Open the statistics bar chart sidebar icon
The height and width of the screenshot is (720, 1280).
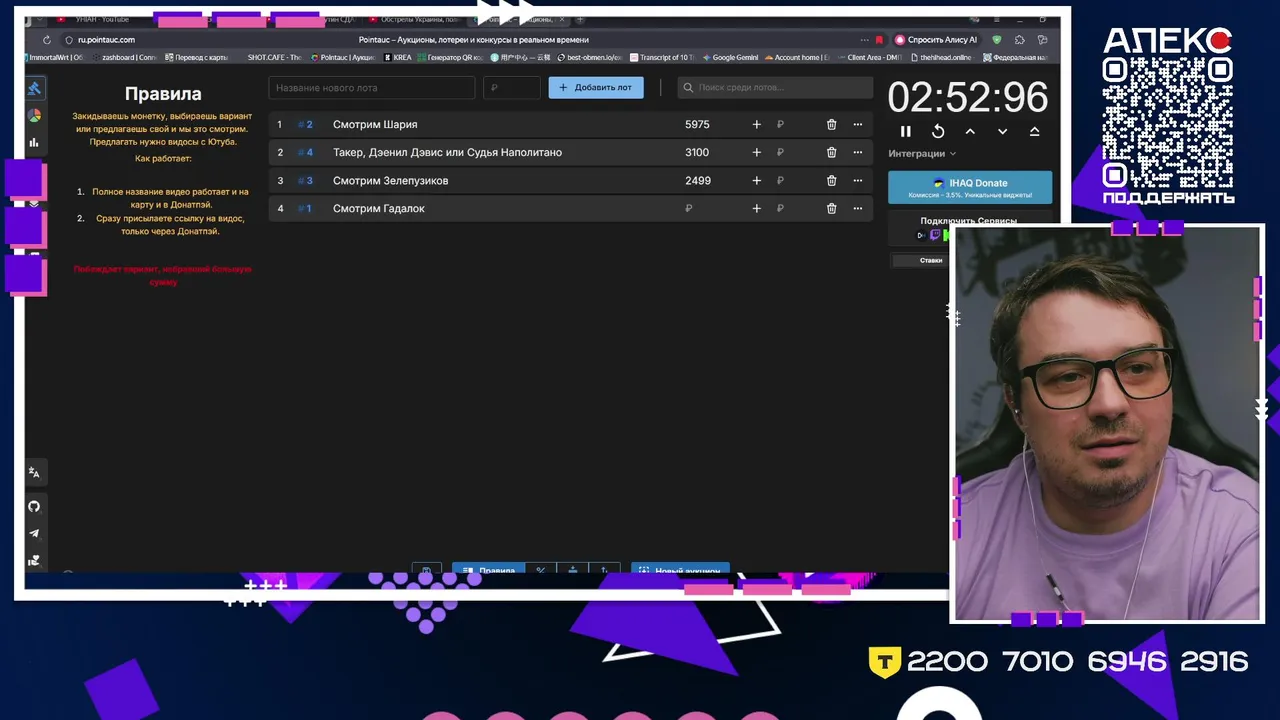[34, 142]
